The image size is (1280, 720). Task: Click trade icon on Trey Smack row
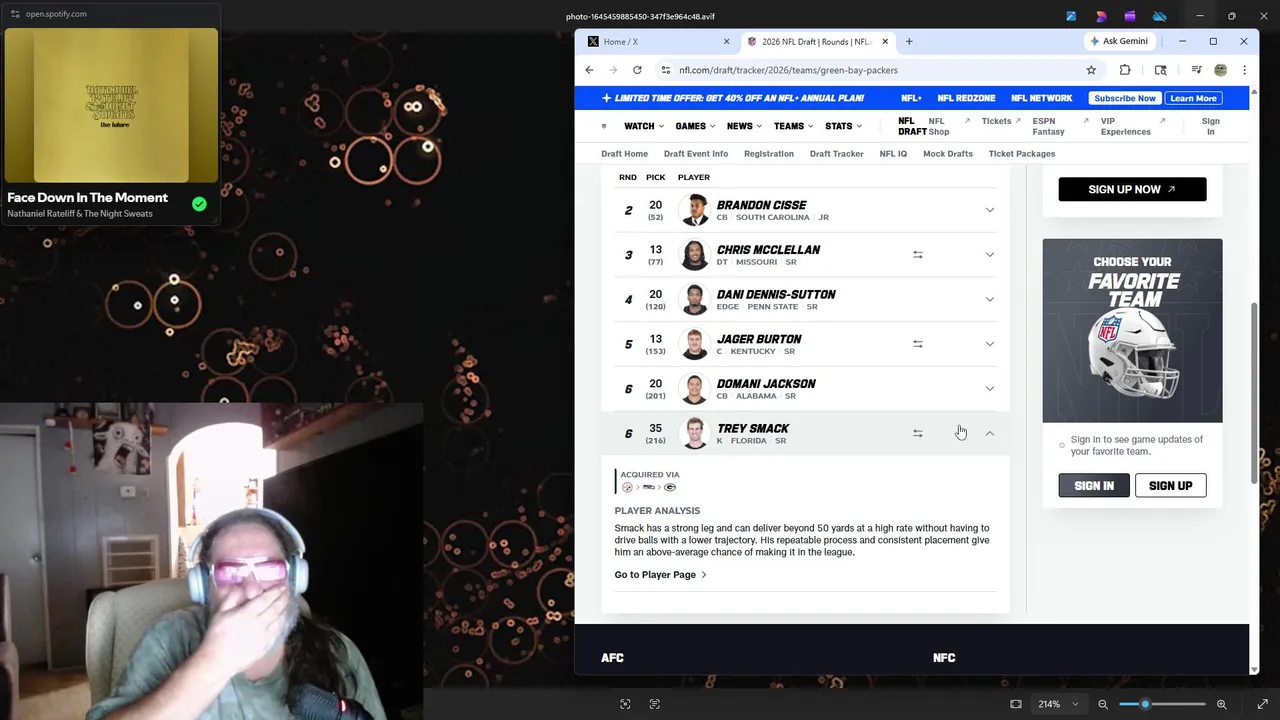917,433
